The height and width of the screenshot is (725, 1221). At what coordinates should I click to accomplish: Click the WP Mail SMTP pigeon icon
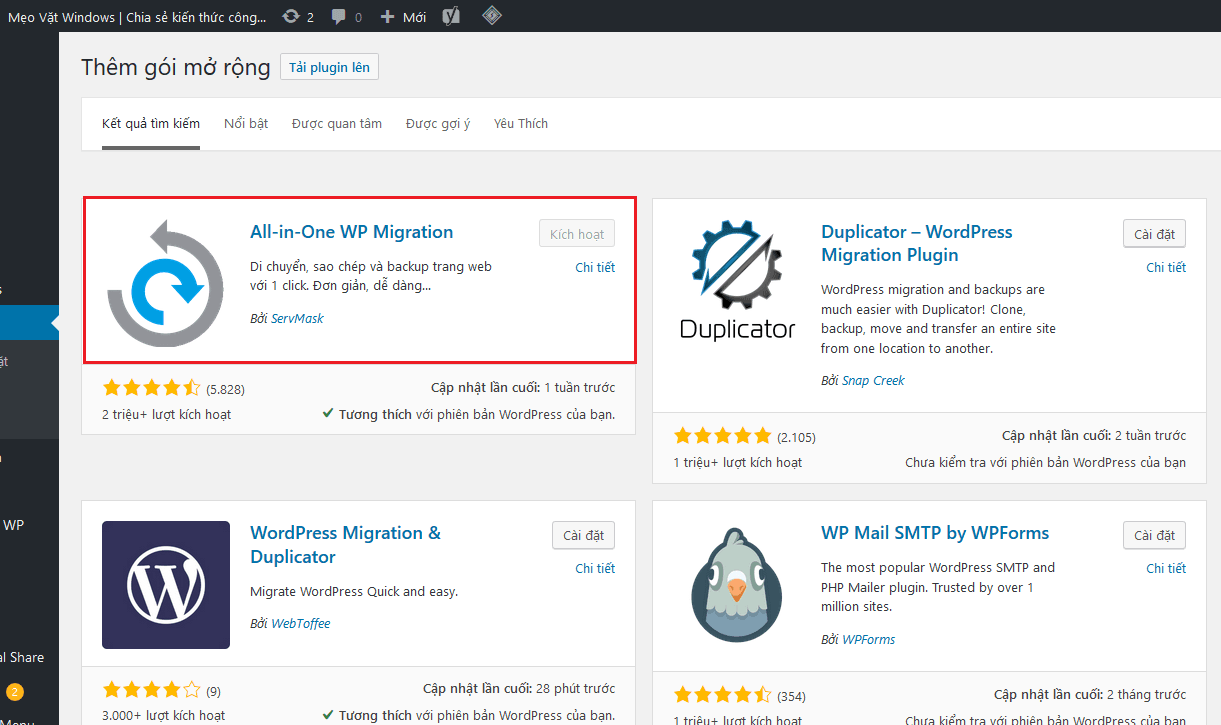(737, 585)
